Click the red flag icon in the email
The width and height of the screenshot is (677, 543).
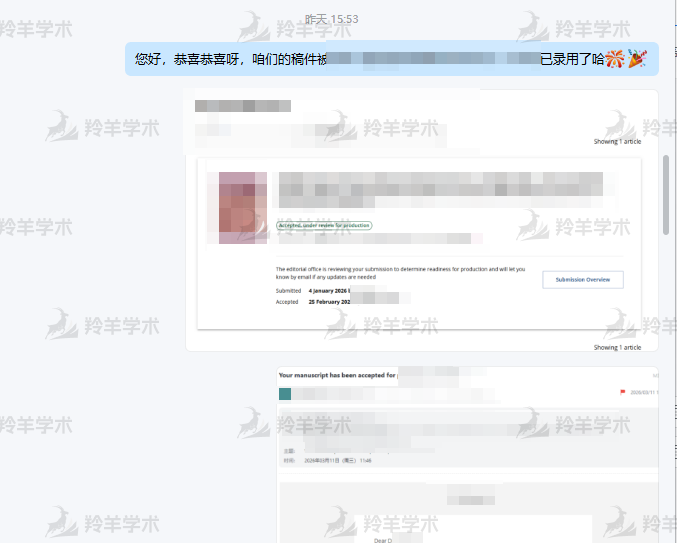click(623, 392)
